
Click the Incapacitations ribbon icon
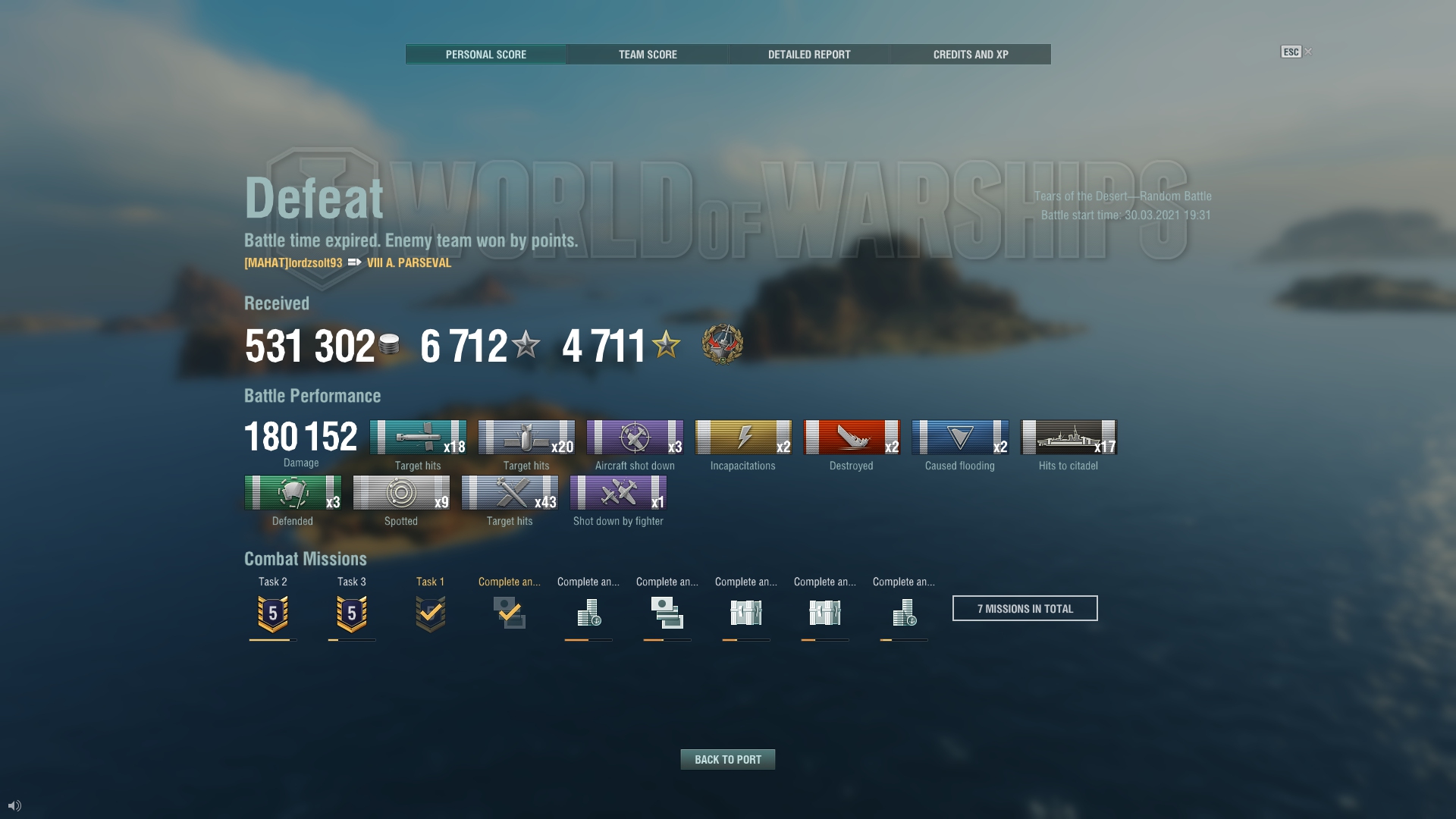pyautogui.click(x=743, y=438)
